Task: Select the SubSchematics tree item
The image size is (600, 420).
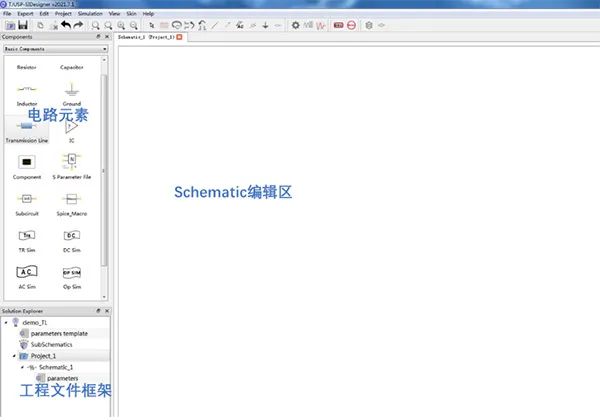Action: (x=52, y=345)
